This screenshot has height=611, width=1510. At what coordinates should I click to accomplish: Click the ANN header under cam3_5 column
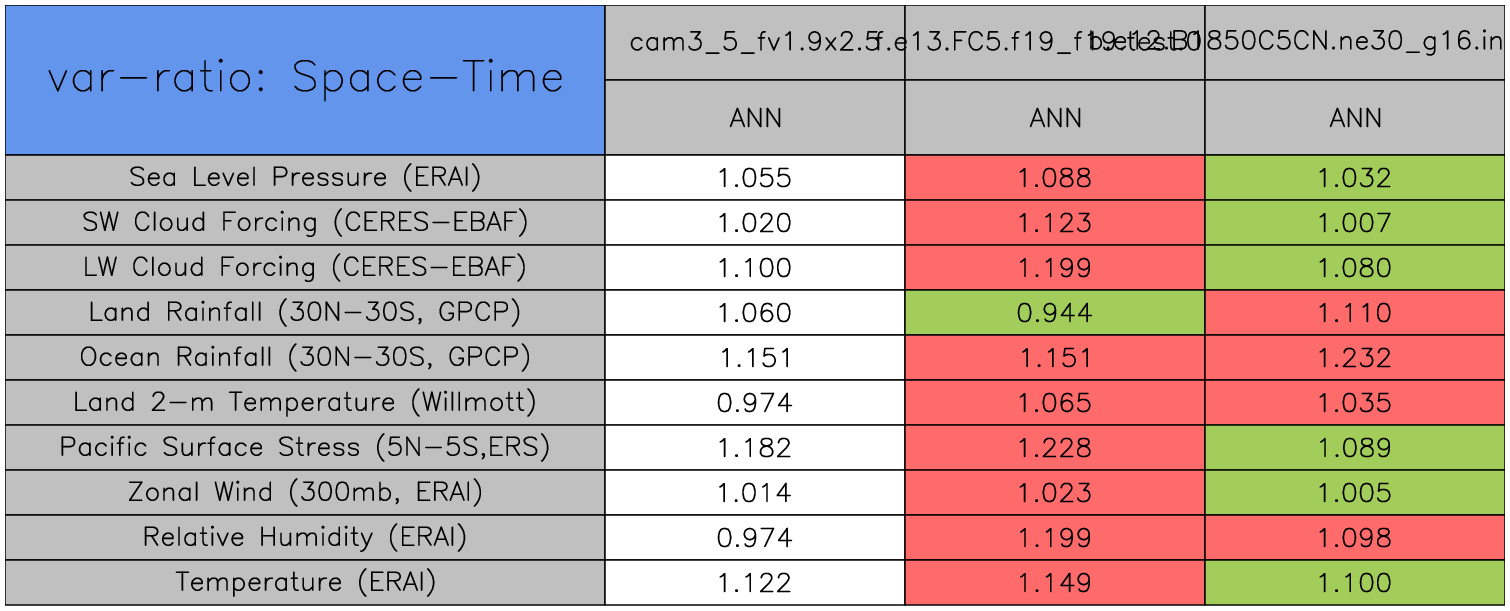(754, 118)
